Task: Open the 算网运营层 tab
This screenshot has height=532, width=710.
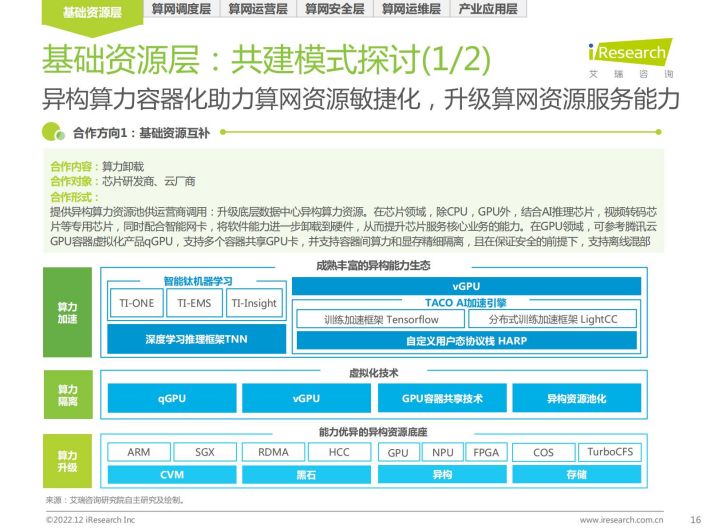Action: point(258,9)
